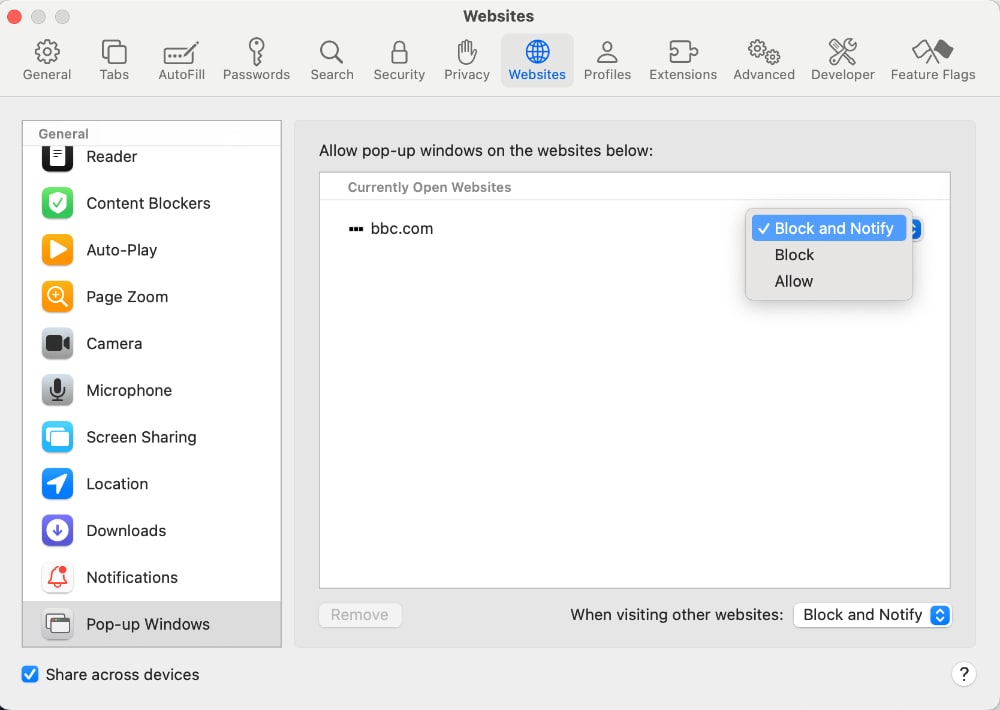
Task: Select the Developer preferences icon
Action: [x=842, y=58]
